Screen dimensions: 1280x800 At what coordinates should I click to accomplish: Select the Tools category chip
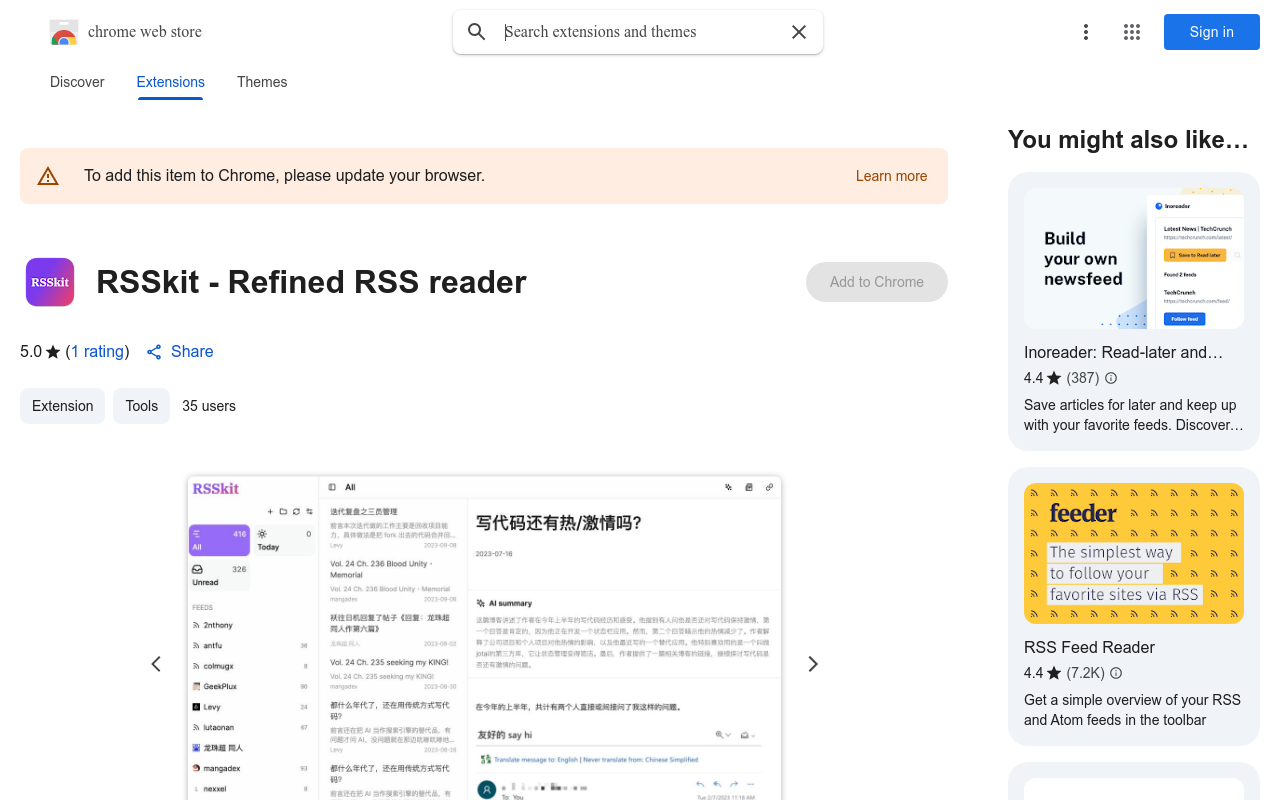142,406
